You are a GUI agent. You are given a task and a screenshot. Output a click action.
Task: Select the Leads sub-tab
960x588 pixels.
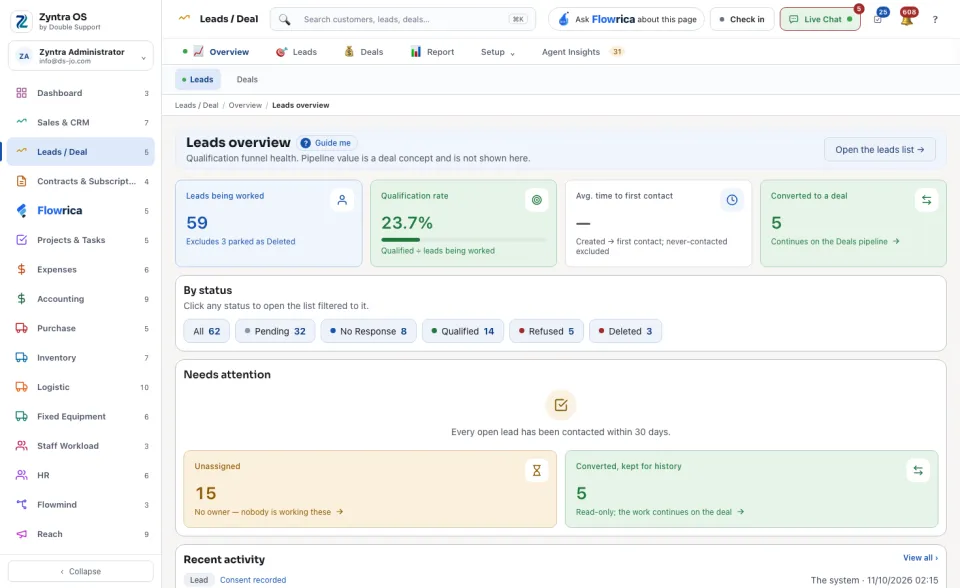coord(197,80)
